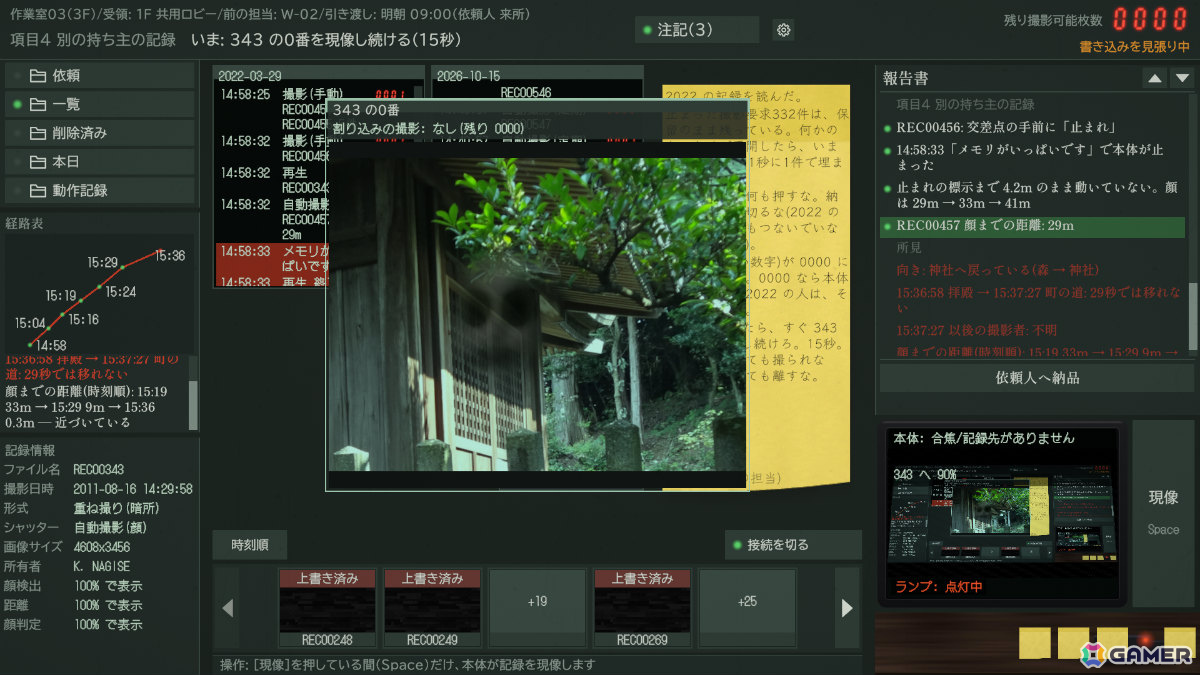Click the 15:24 point on the 経路表 graph
Image resolution: width=1200 pixels, height=675 pixels.
(x=100, y=287)
